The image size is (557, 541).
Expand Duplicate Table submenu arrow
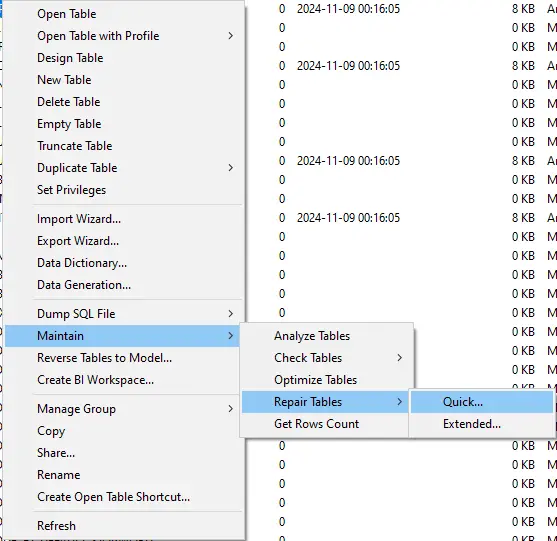(231, 168)
